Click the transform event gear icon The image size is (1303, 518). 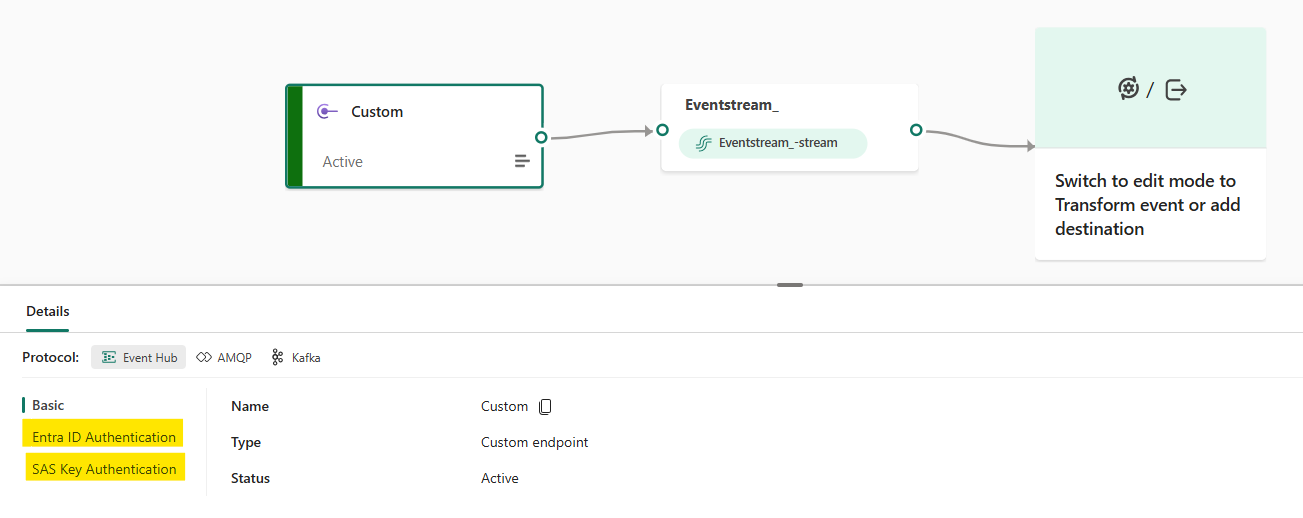(x=1128, y=89)
